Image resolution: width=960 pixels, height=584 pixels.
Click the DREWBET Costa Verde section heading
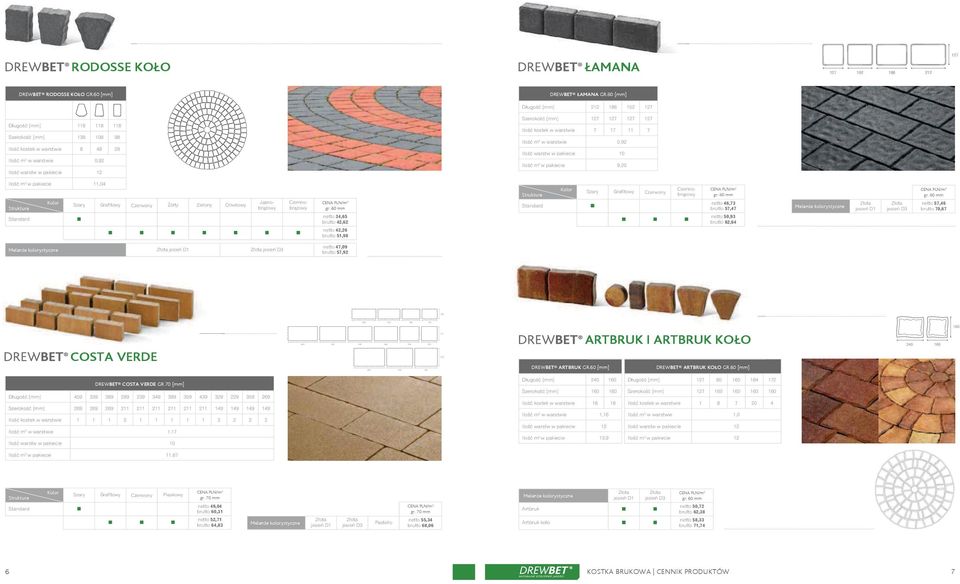pyautogui.click(x=81, y=356)
